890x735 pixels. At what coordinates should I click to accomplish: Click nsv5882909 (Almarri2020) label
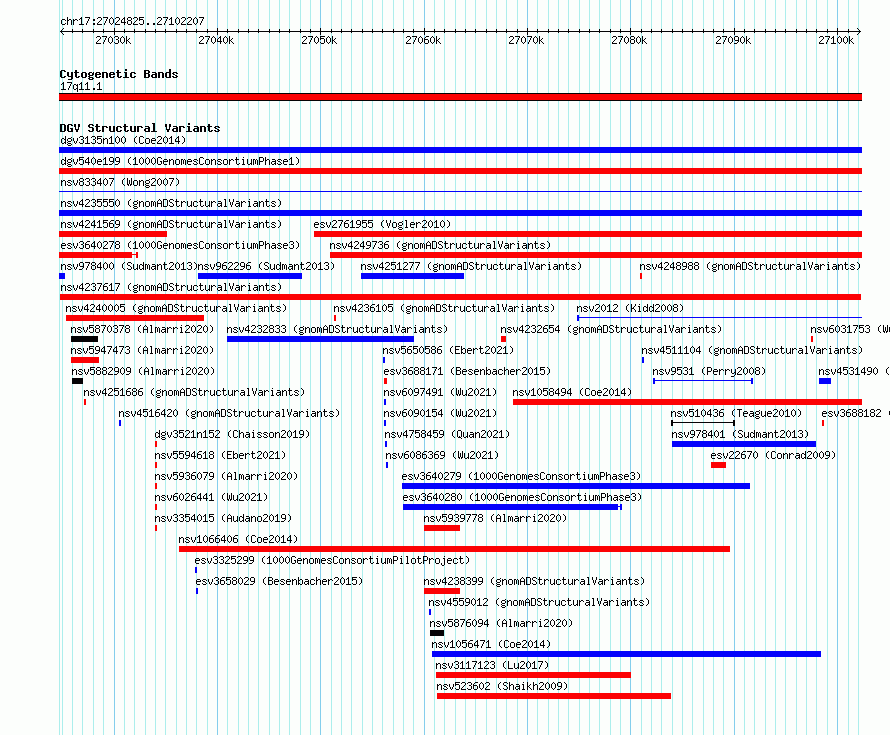click(x=143, y=371)
